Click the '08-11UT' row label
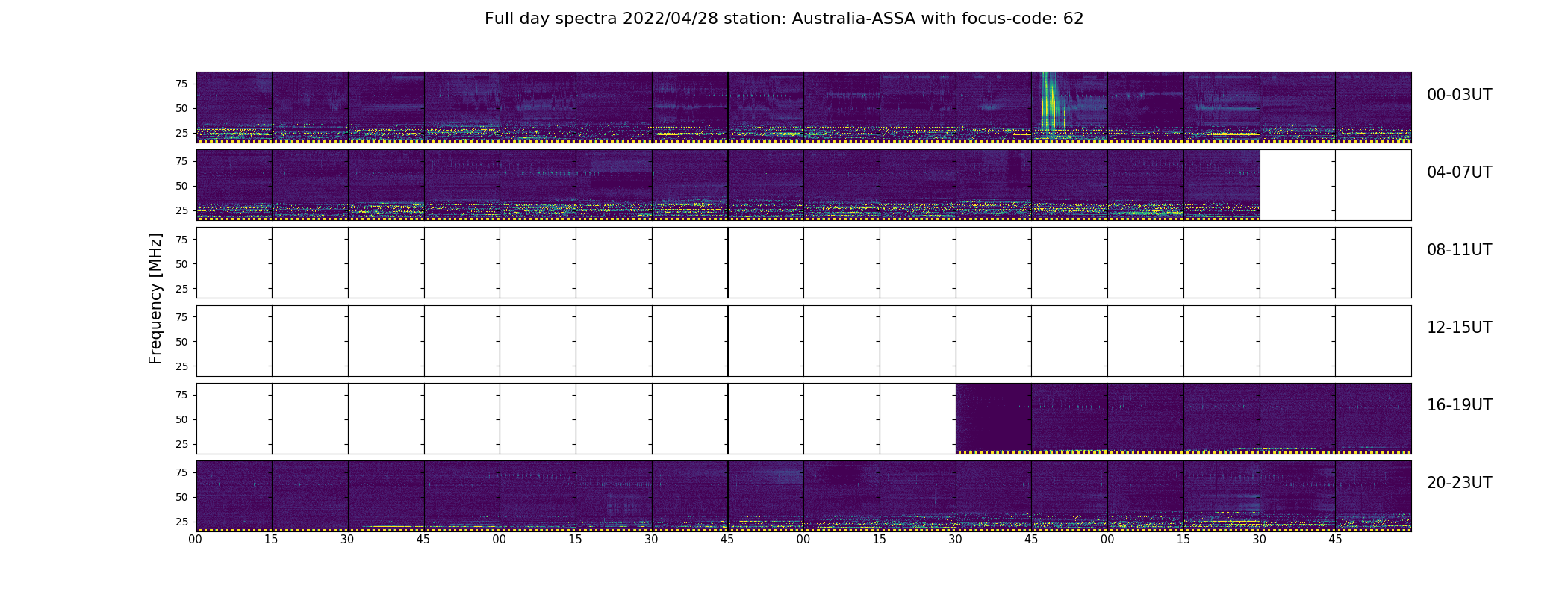Screen dimensions: 1568x597 [1459, 250]
